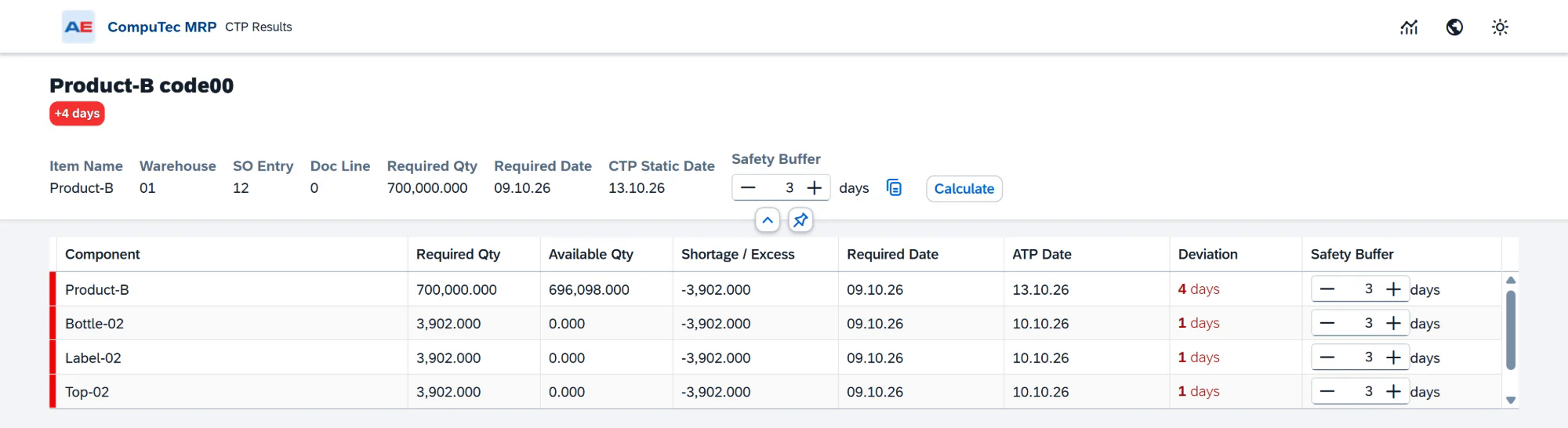Click the Product-B code00 heading
The image size is (1568, 428).
[141, 85]
